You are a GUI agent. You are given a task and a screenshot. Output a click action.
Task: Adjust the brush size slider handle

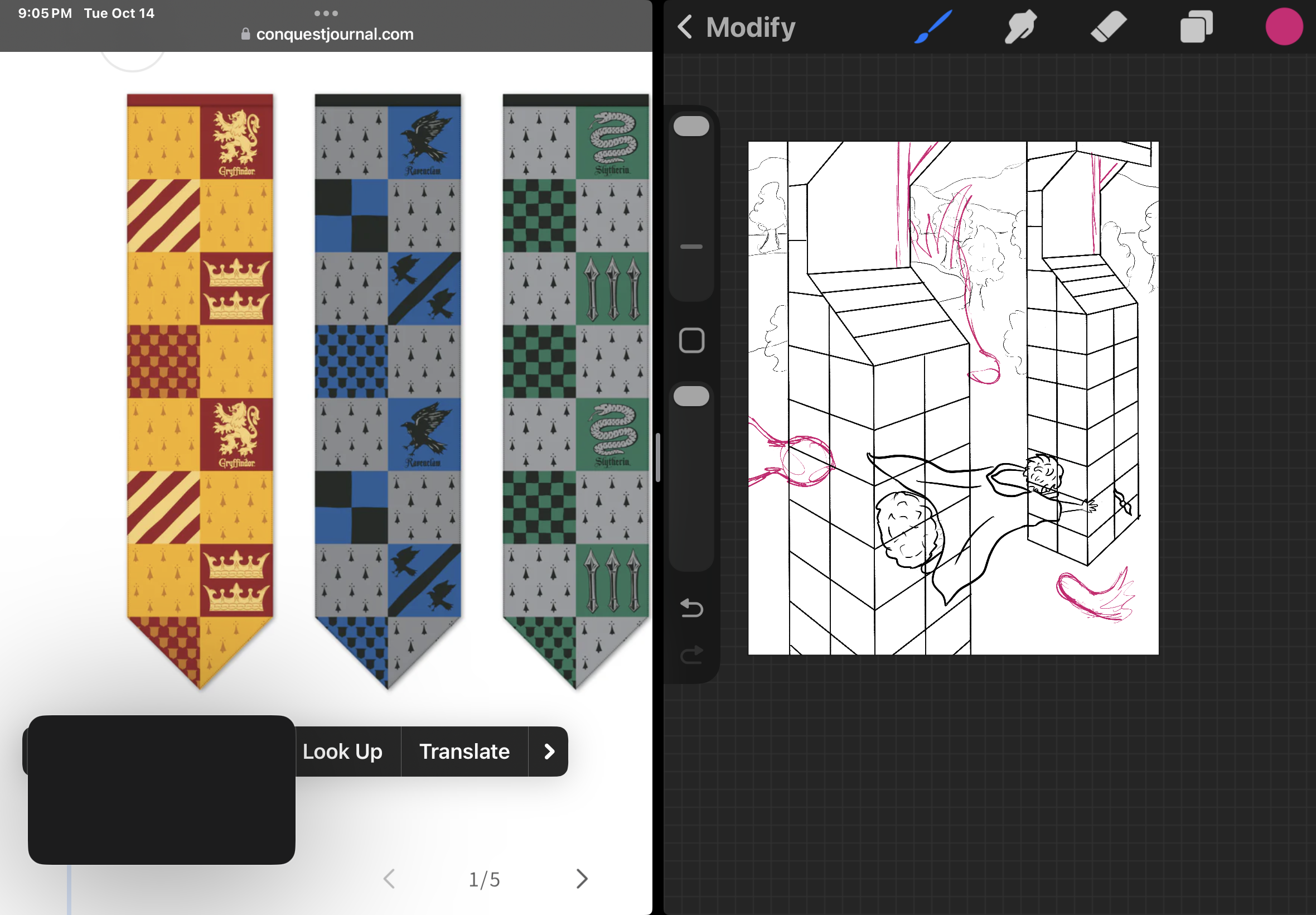pos(691,126)
